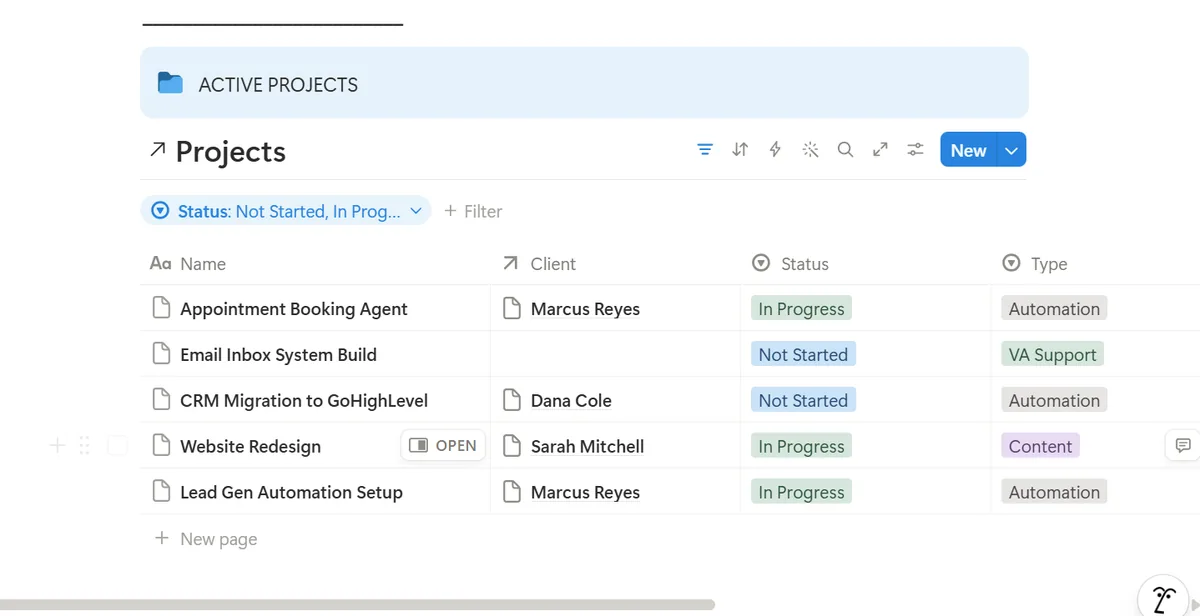The height and width of the screenshot is (616, 1200).
Task: Click Dana Cole client cell
Action: point(571,401)
